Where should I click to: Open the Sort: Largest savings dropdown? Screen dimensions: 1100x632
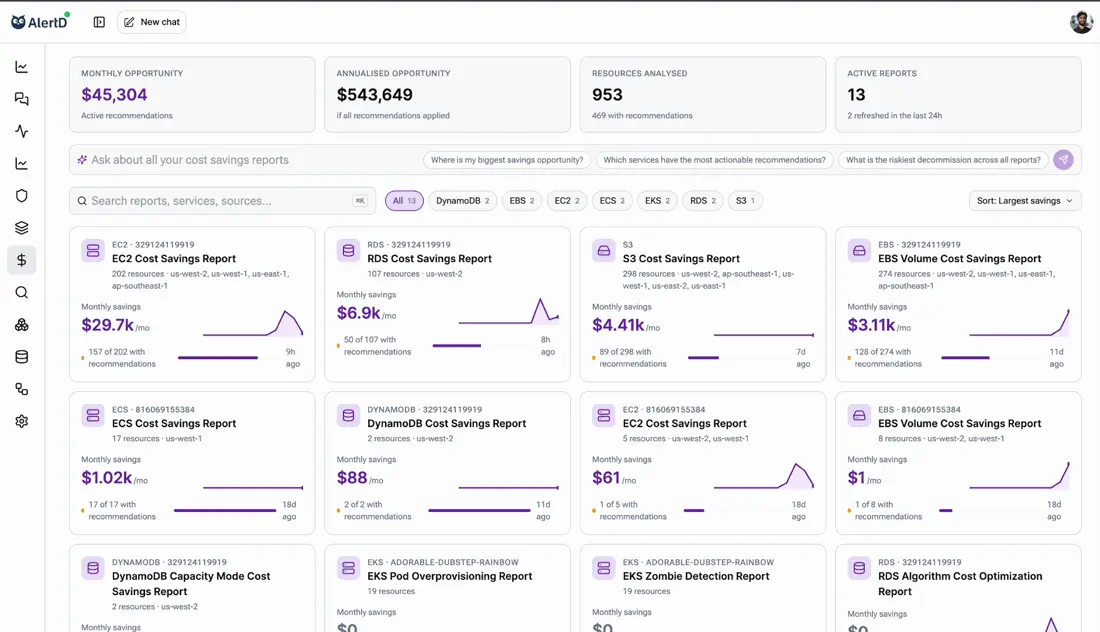[1024, 201]
